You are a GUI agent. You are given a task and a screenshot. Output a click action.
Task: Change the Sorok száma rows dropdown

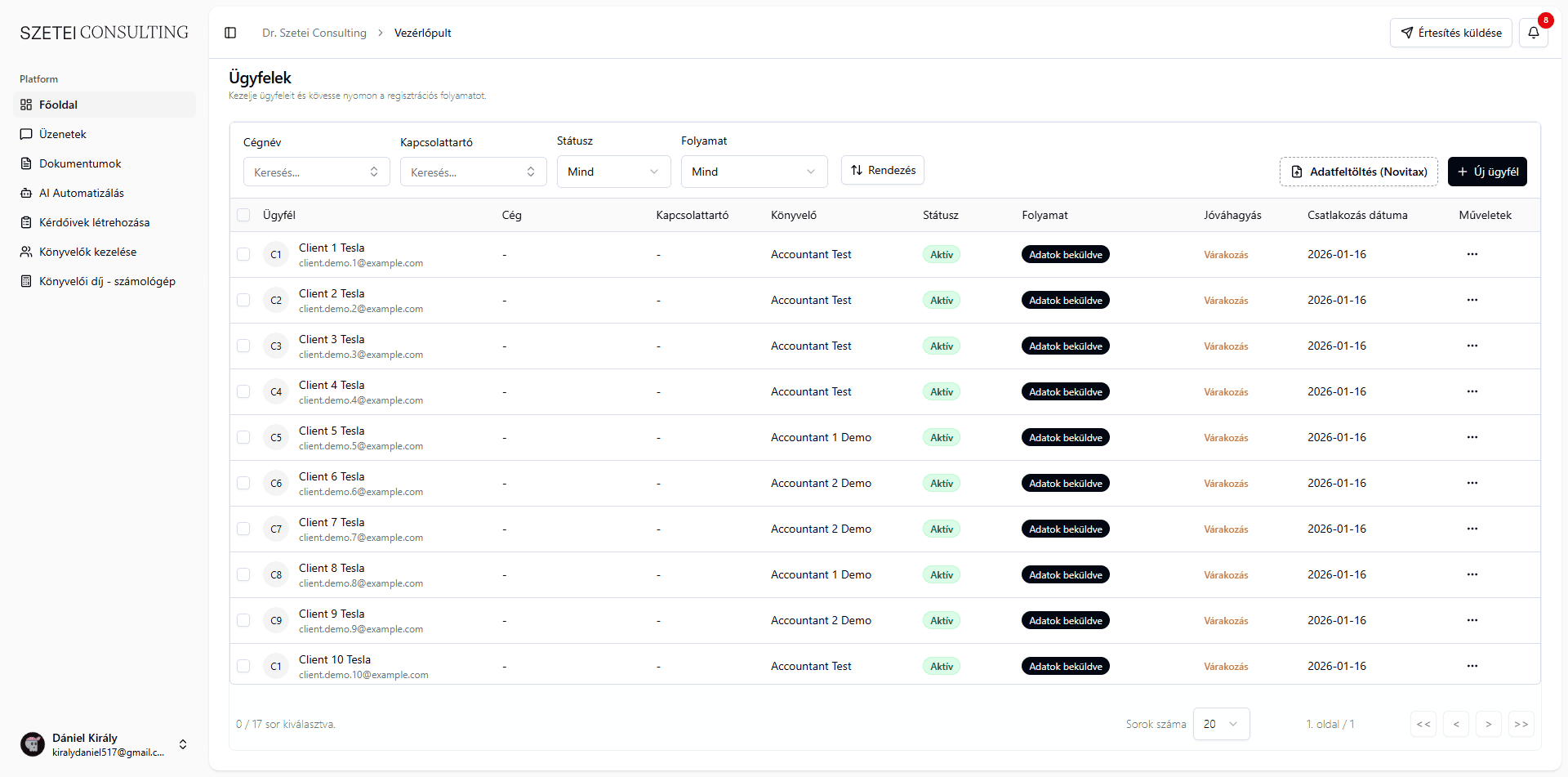[x=1221, y=724]
